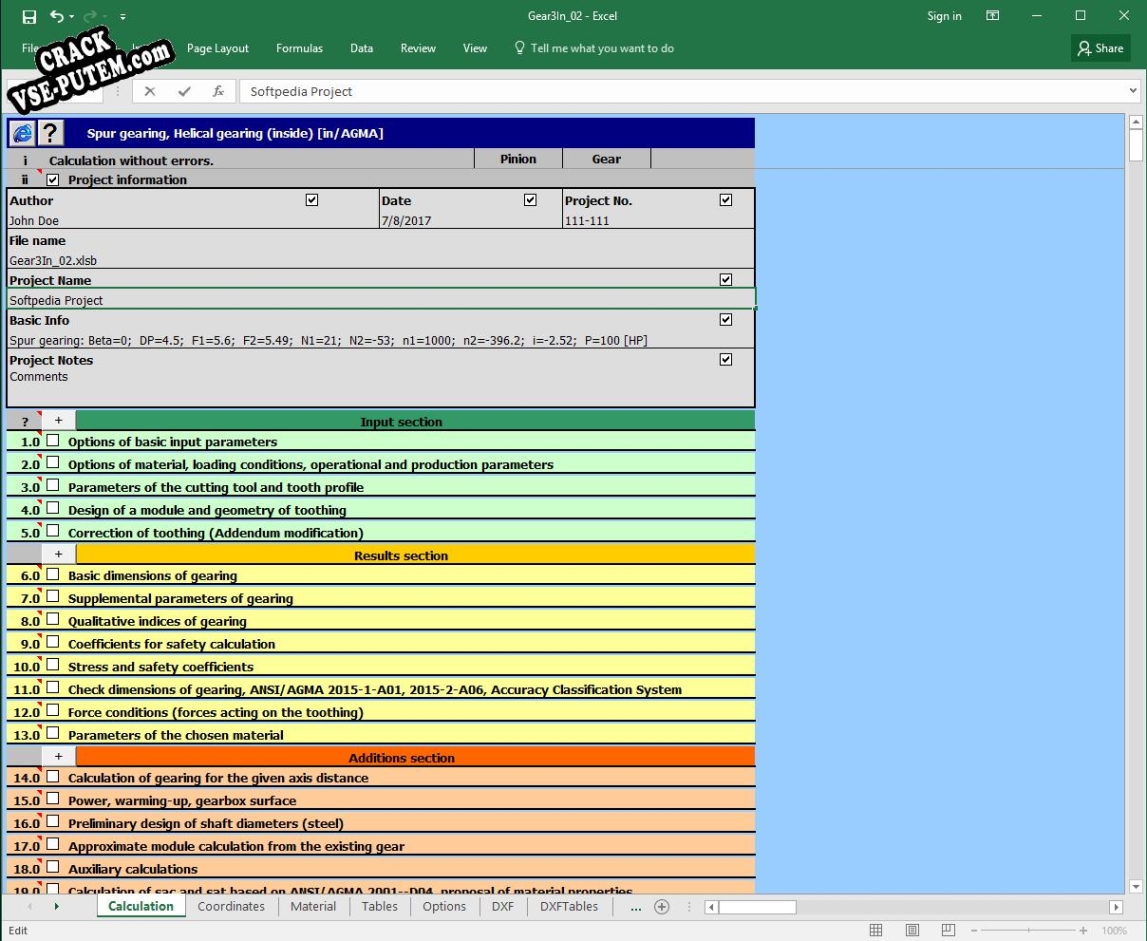Viewport: 1147px width, 941px height.
Task: Click horizontal scrollbar right arrow
Action: tap(1116, 907)
